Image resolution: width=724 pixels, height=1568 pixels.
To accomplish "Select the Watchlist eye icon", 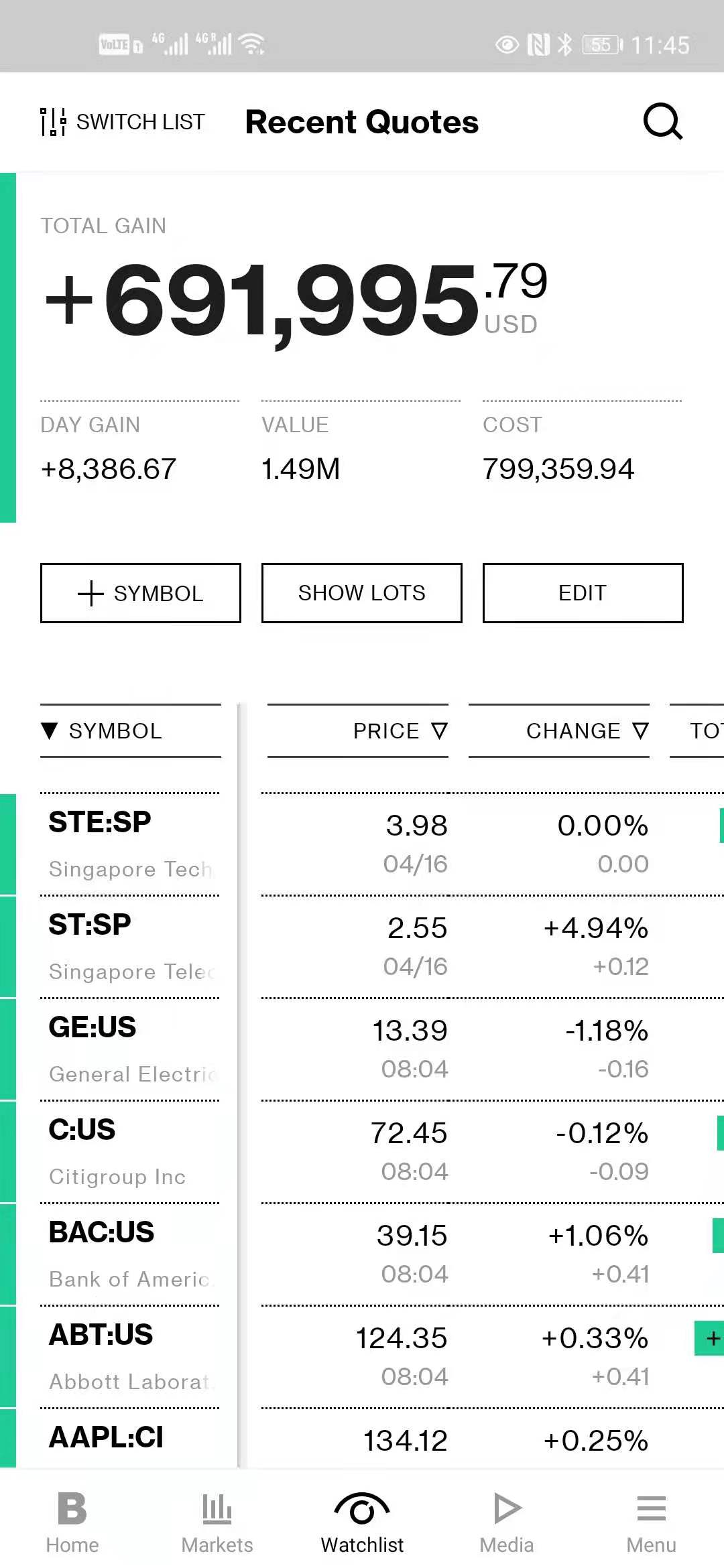I will [362, 1508].
